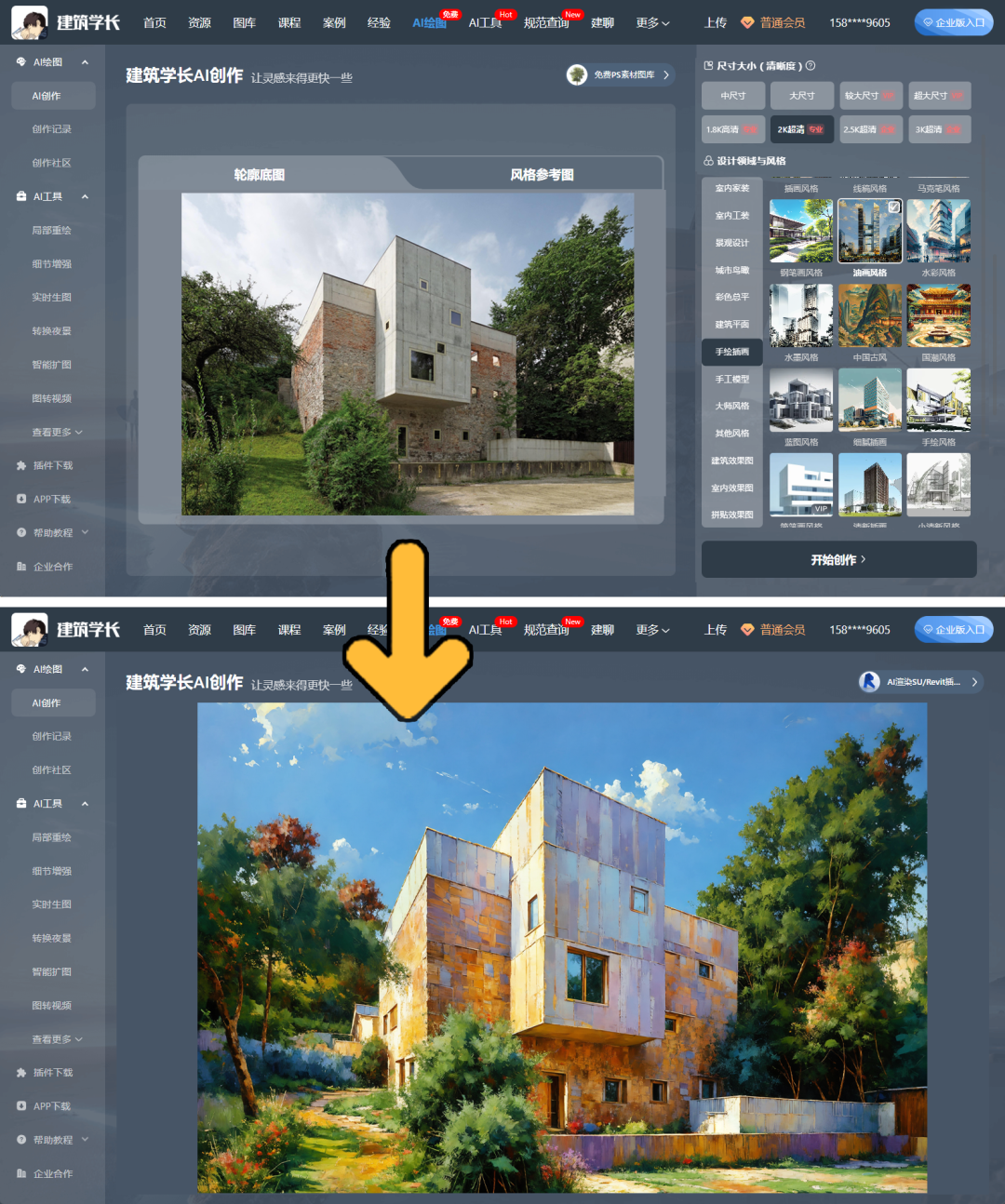Pick the 蓝图风格 style thumbnail

coord(801,400)
